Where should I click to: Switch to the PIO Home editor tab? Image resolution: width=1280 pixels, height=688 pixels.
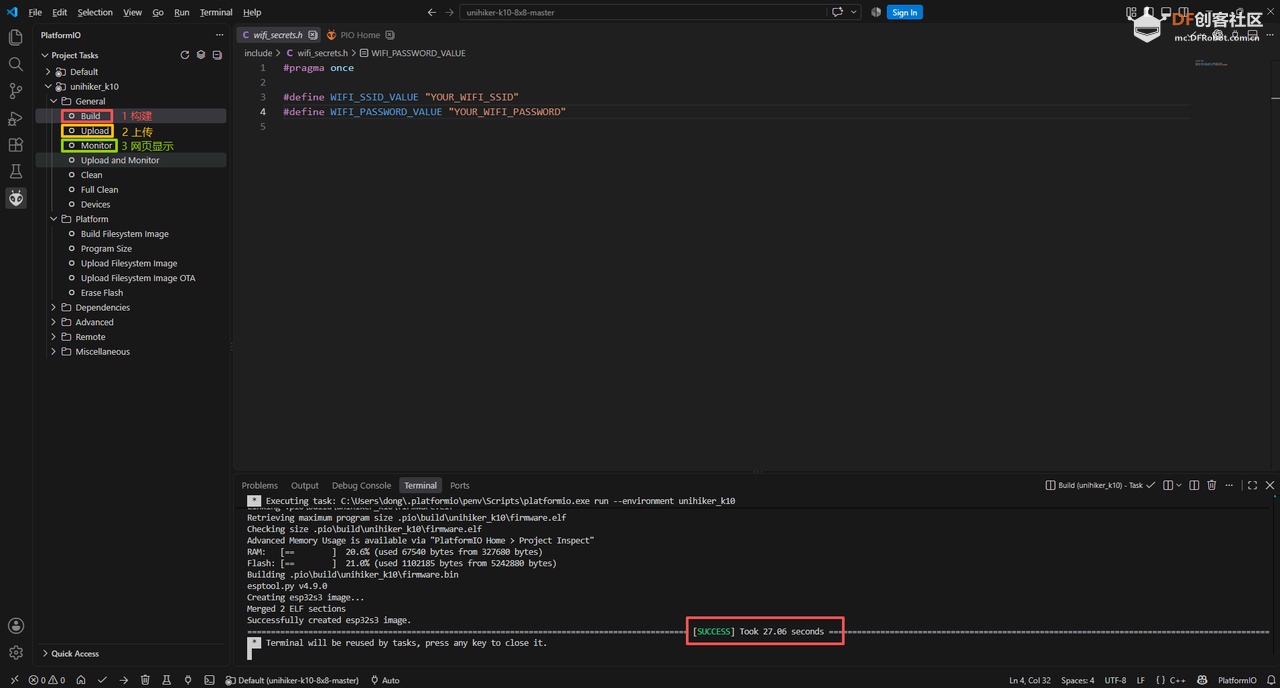point(361,35)
